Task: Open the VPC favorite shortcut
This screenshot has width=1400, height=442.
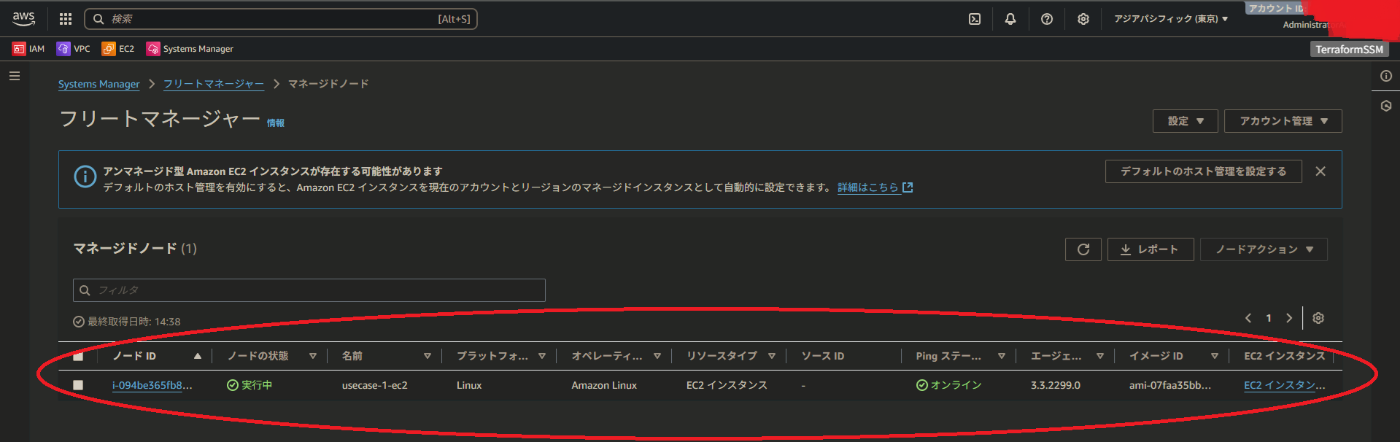Action: click(x=73, y=48)
